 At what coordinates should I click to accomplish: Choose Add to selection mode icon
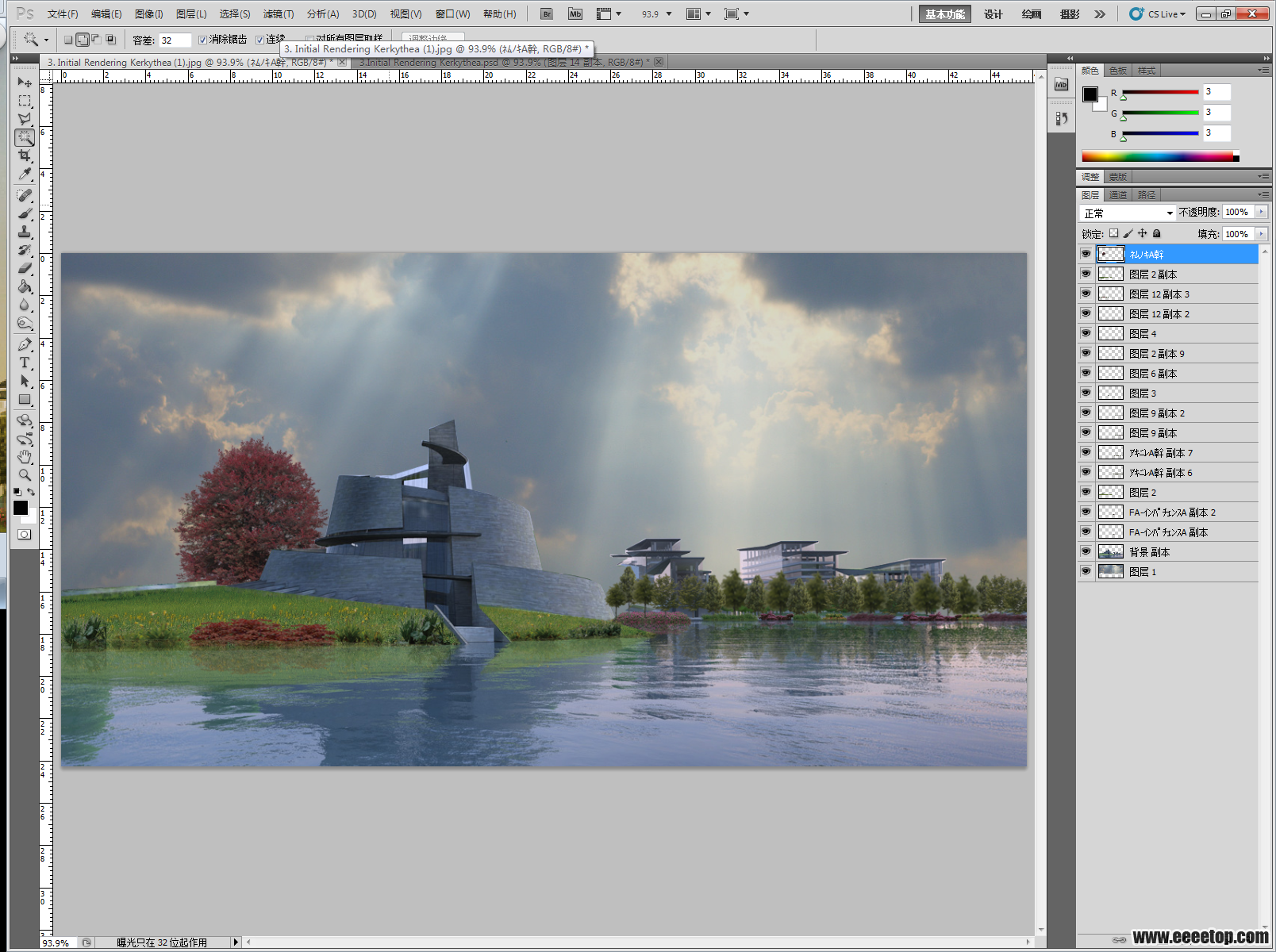(83, 40)
